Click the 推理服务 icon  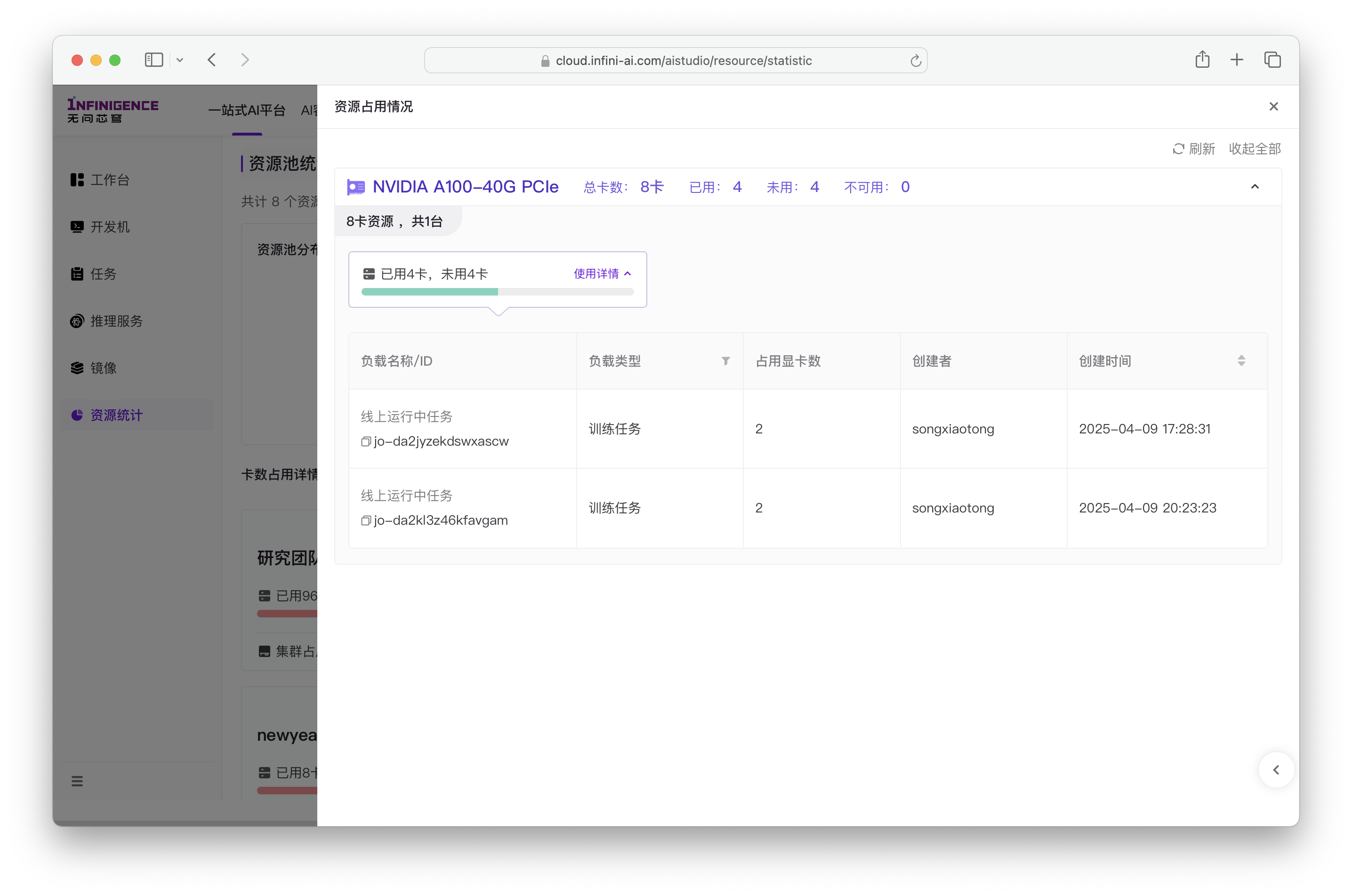pos(77,321)
